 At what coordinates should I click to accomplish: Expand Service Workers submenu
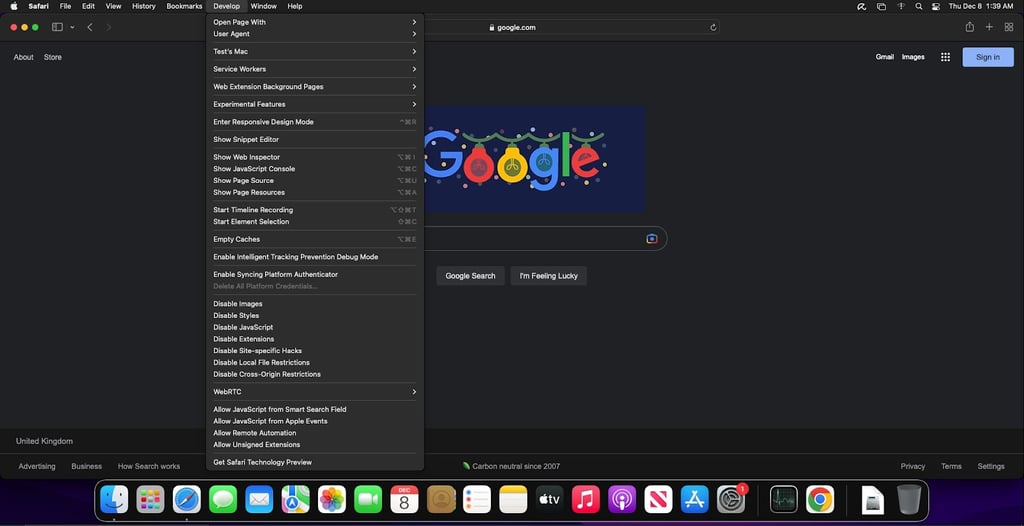click(x=315, y=69)
